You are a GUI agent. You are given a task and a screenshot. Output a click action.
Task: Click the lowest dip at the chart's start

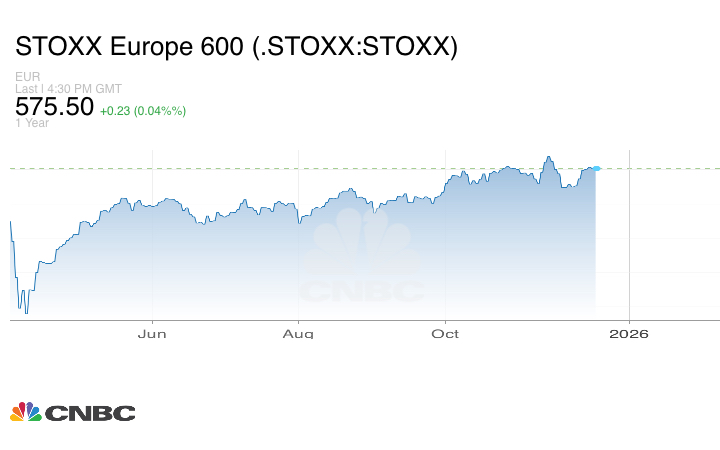[26, 312]
